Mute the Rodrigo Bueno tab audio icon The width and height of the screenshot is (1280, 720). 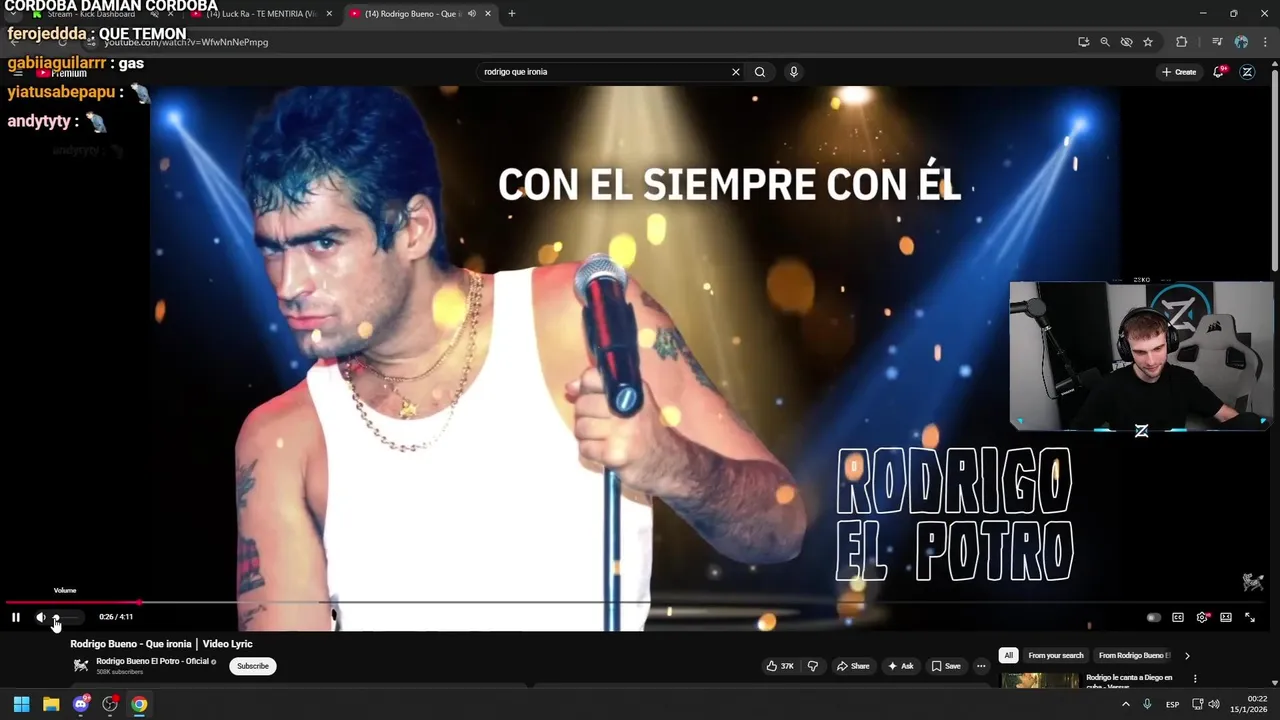[x=472, y=14]
